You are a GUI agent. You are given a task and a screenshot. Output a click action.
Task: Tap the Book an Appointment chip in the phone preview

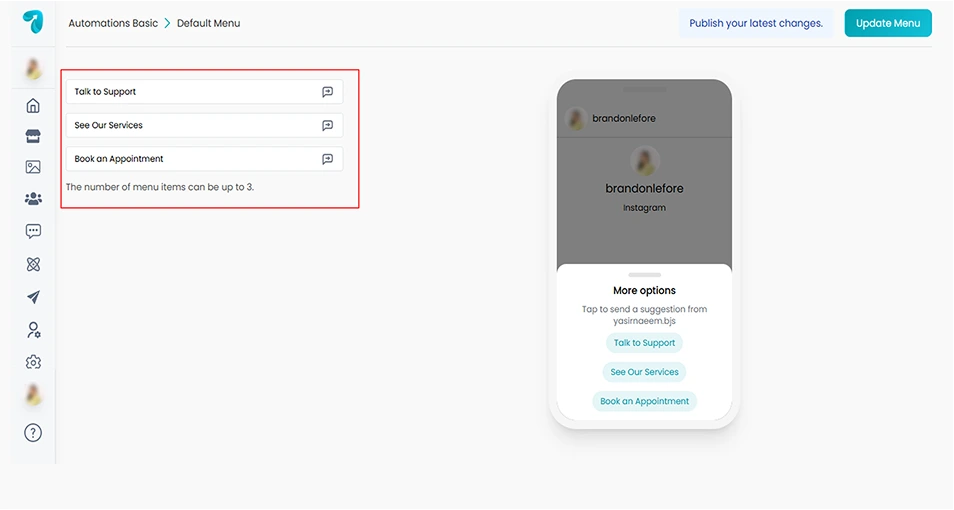point(644,401)
